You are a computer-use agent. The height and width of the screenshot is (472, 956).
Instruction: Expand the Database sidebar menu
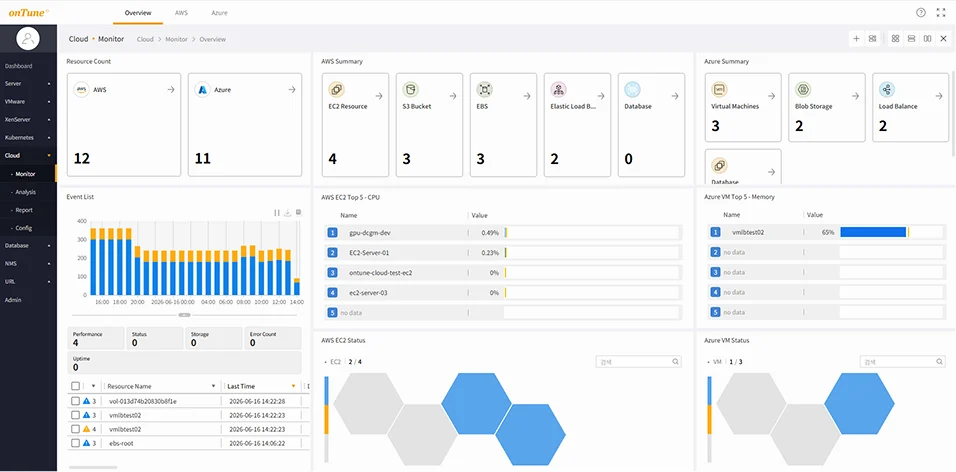[x=28, y=246]
